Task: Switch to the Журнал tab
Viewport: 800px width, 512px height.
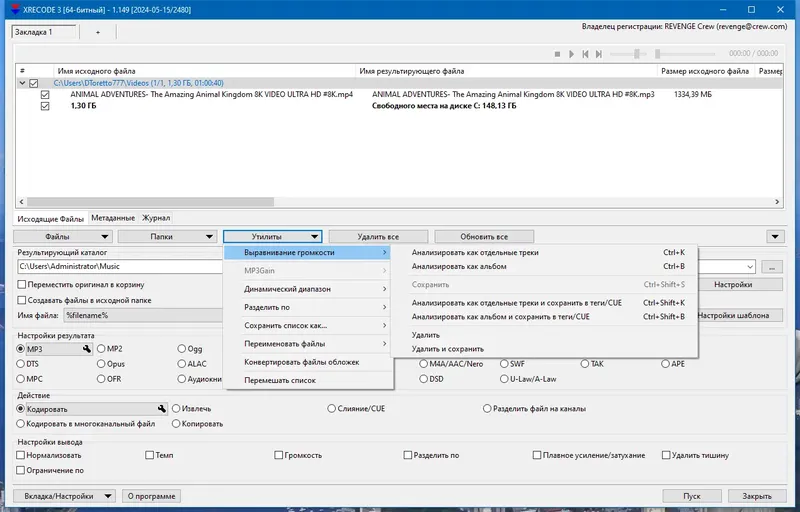Action: (x=156, y=218)
